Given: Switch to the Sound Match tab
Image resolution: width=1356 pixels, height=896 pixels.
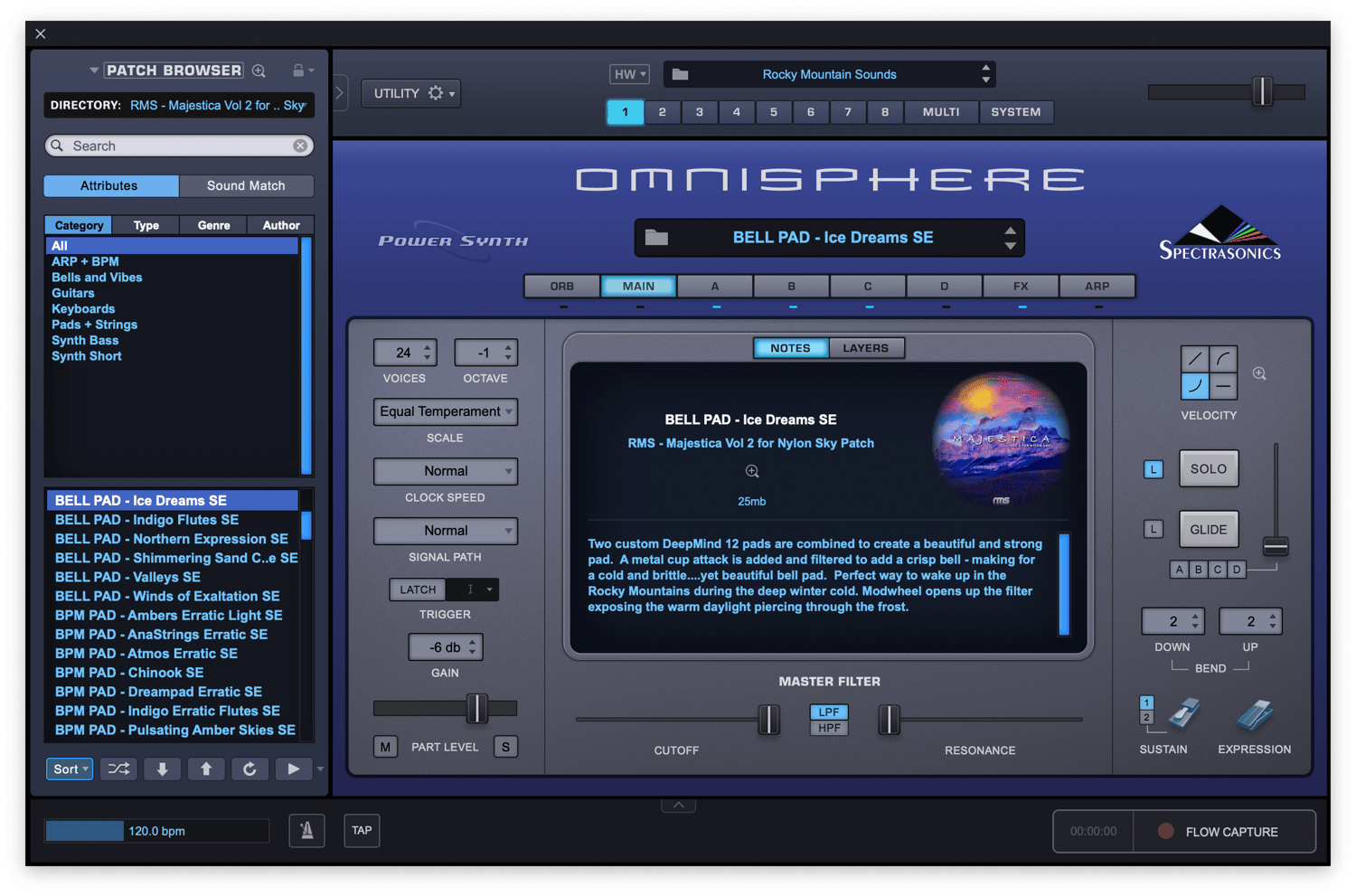Looking at the screenshot, I should coord(246,185).
